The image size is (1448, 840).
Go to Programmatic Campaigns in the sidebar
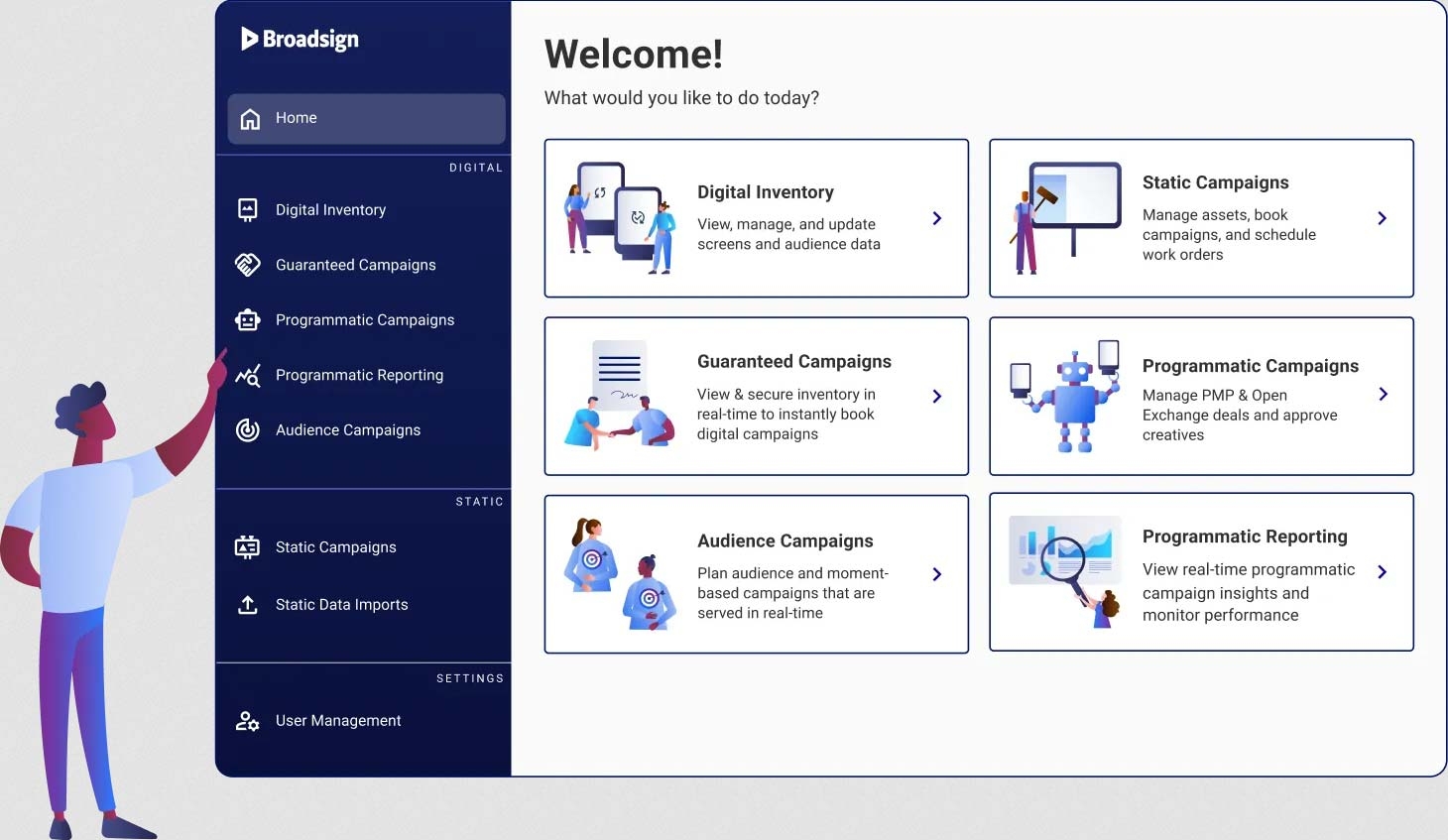coord(366,319)
